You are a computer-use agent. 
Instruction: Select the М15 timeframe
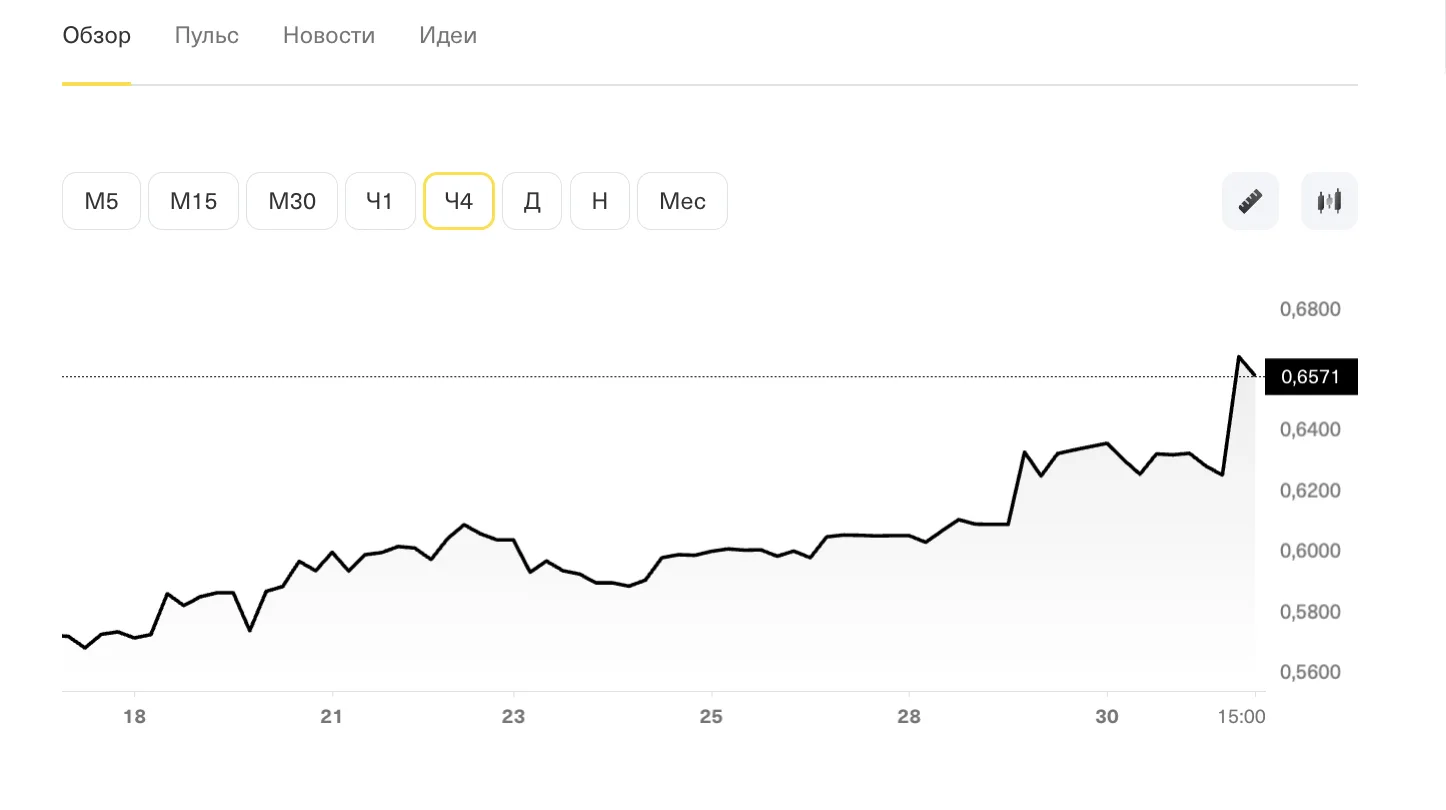[x=193, y=201]
